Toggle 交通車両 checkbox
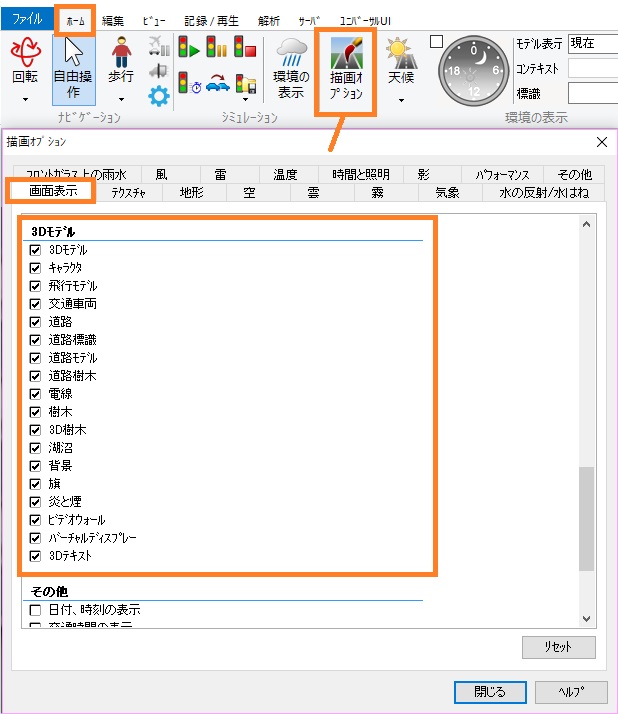The width and height of the screenshot is (618, 714). 35,304
